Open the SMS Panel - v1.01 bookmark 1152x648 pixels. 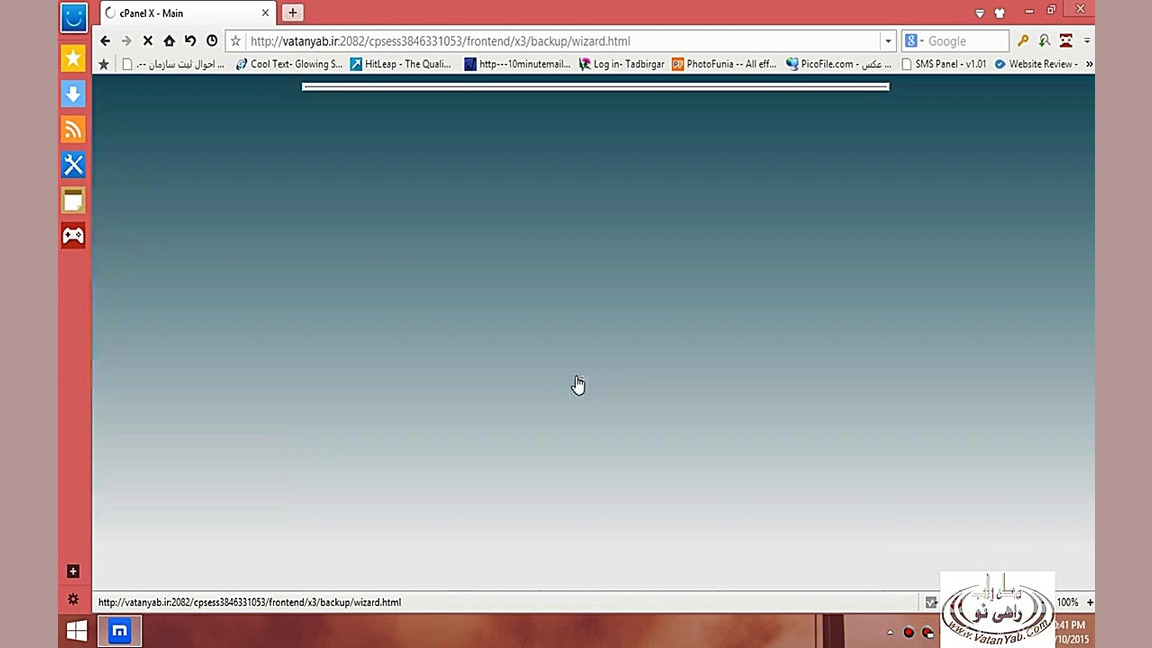pos(943,64)
